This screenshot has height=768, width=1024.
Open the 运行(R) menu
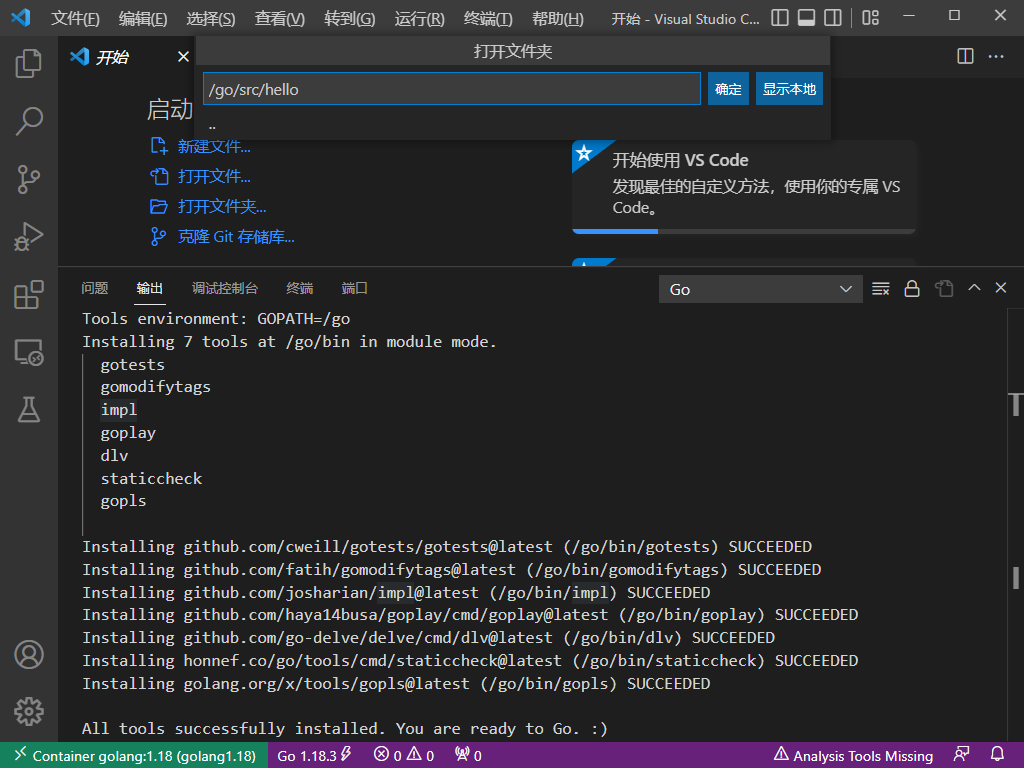(x=419, y=18)
